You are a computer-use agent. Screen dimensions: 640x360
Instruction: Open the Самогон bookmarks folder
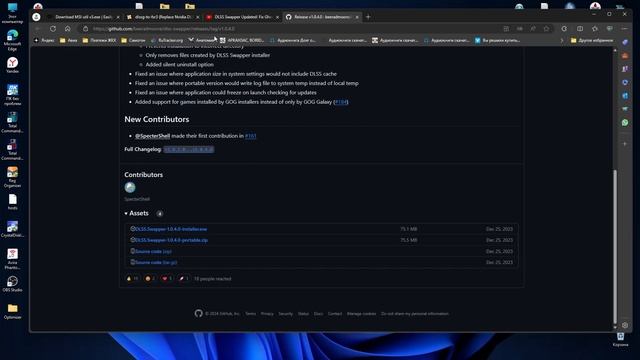(133, 40)
